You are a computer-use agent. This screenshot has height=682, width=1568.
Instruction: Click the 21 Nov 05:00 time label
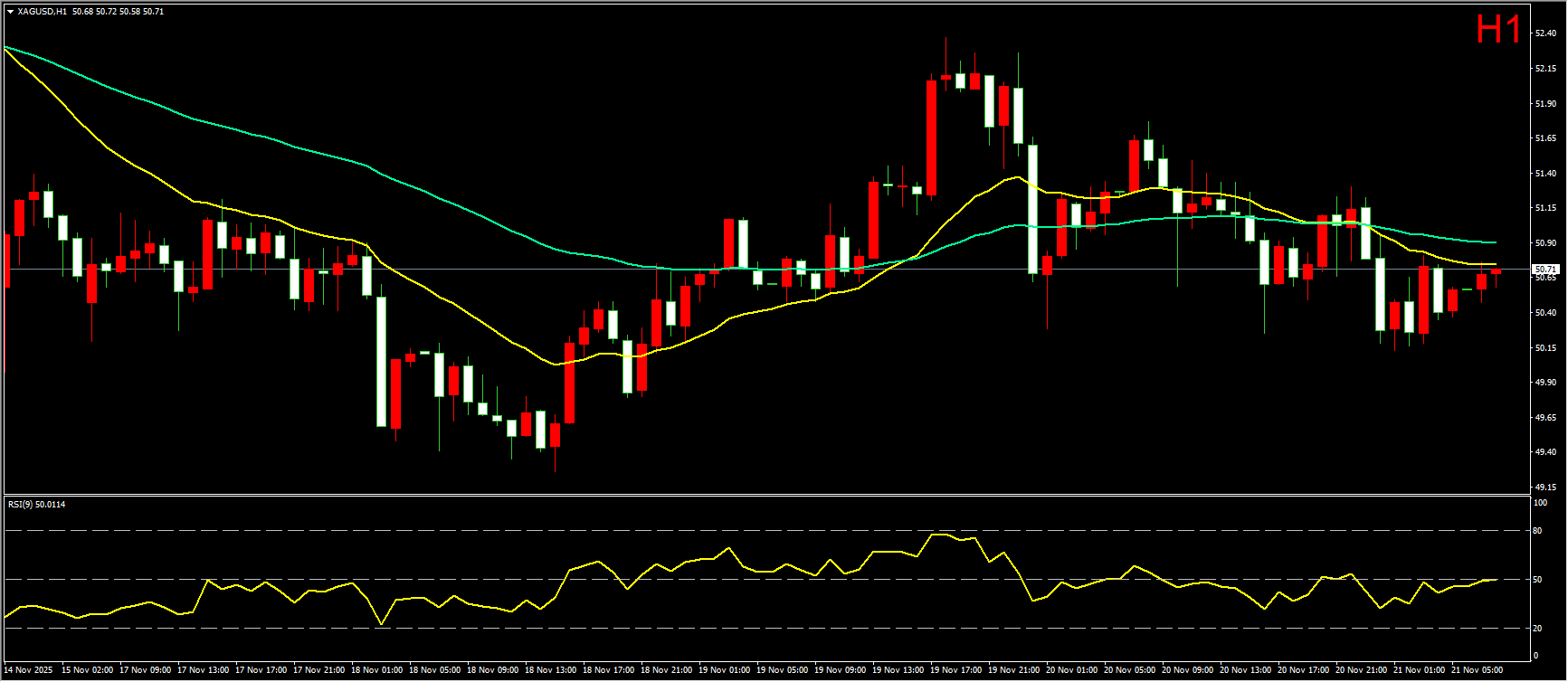1478,670
